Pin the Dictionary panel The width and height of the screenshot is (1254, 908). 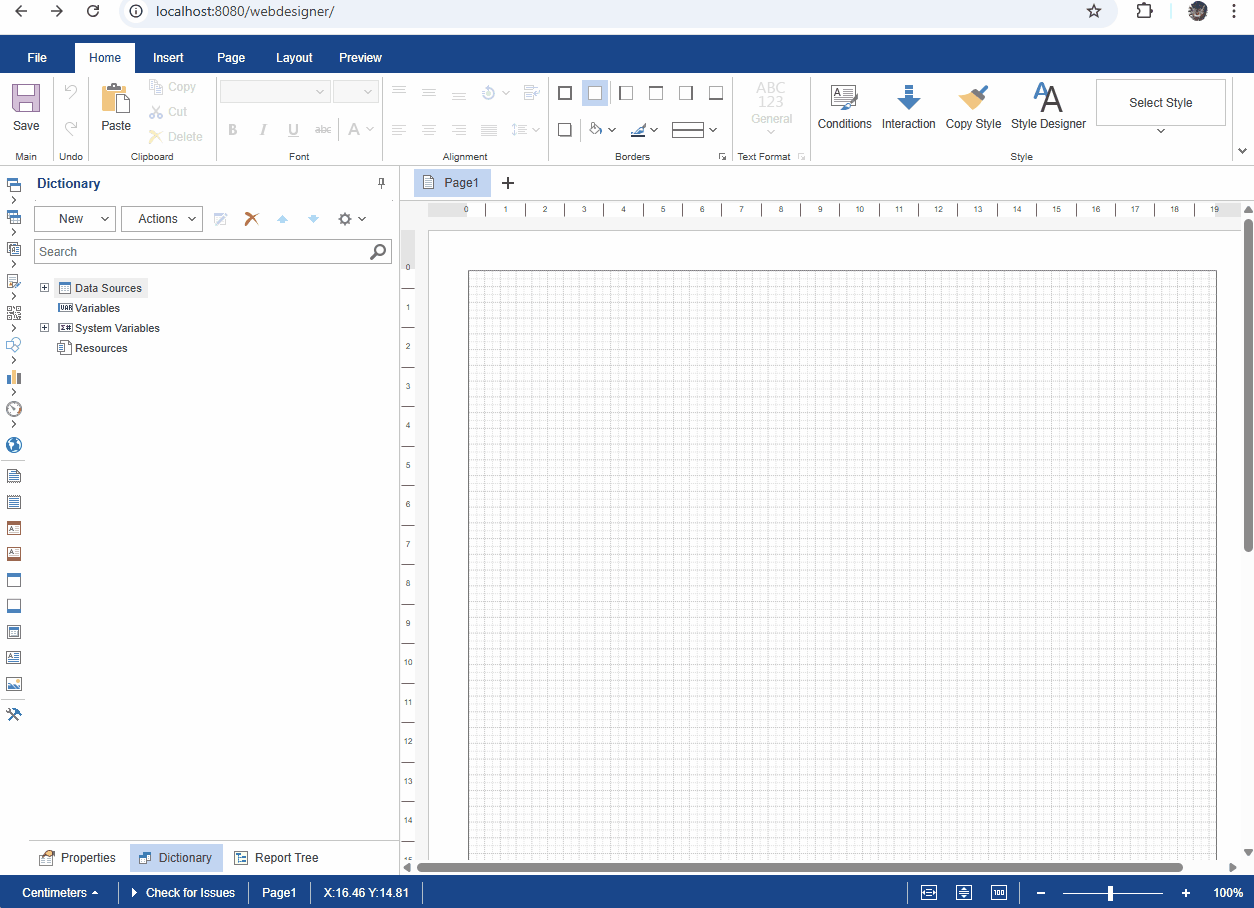click(x=381, y=183)
